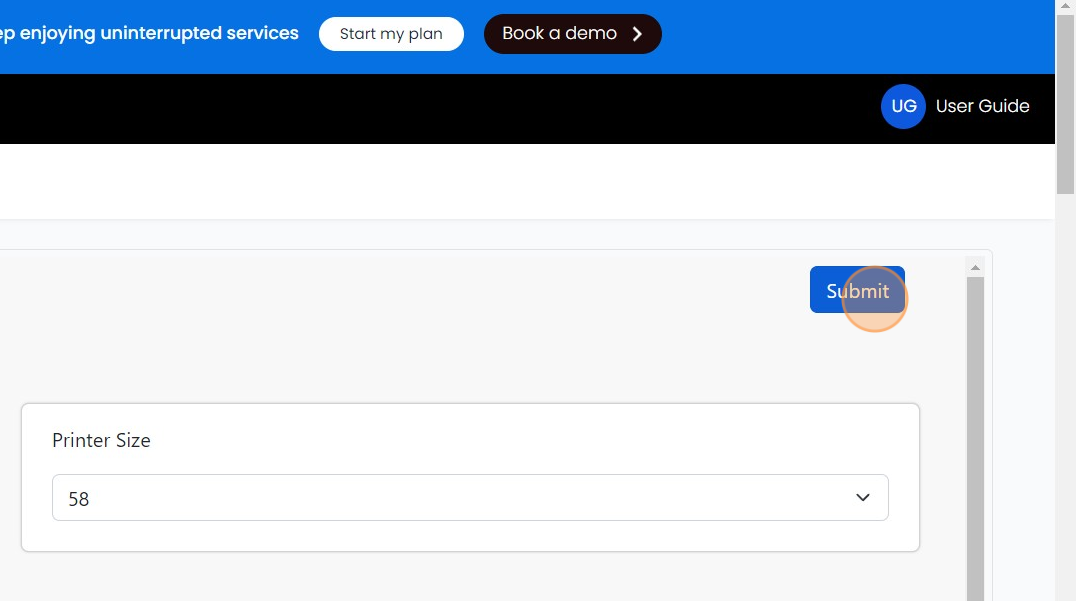Click the Printer Size label
The height and width of the screenshot is (601, 1076).
point(101,440)
